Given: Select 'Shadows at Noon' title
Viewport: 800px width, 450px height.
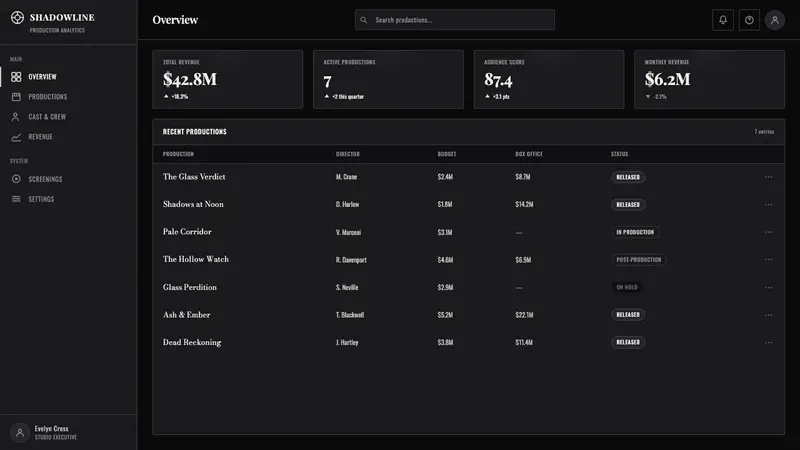Looking at the screenshot, I should [193, 204].
